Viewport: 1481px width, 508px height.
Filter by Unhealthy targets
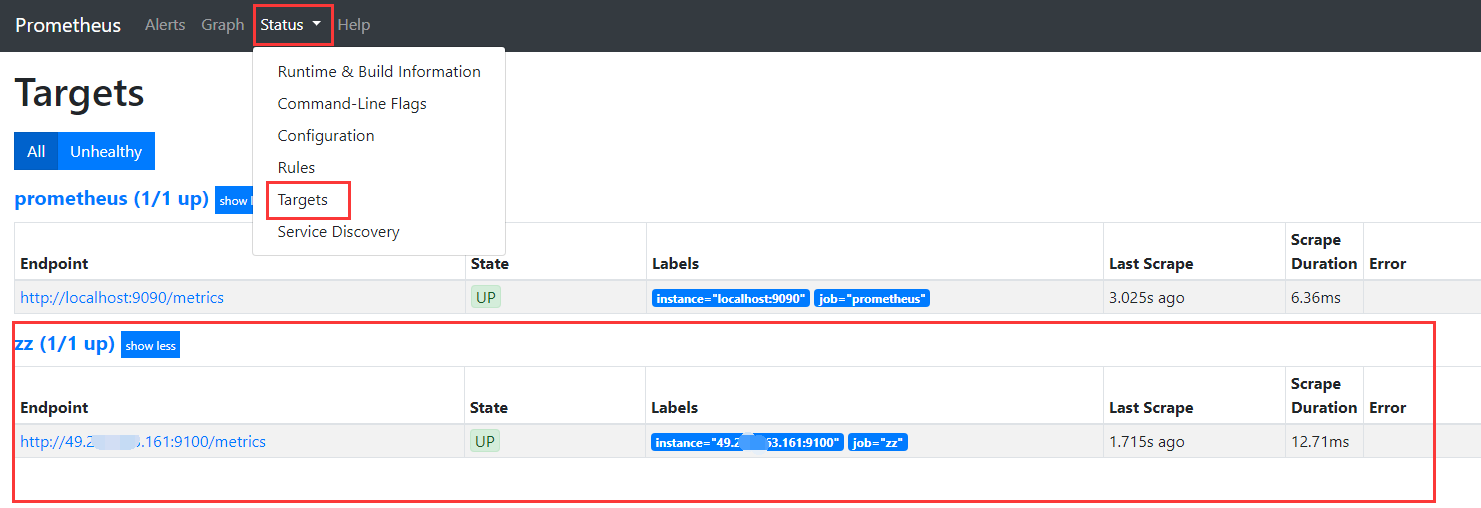coord(106,151)
